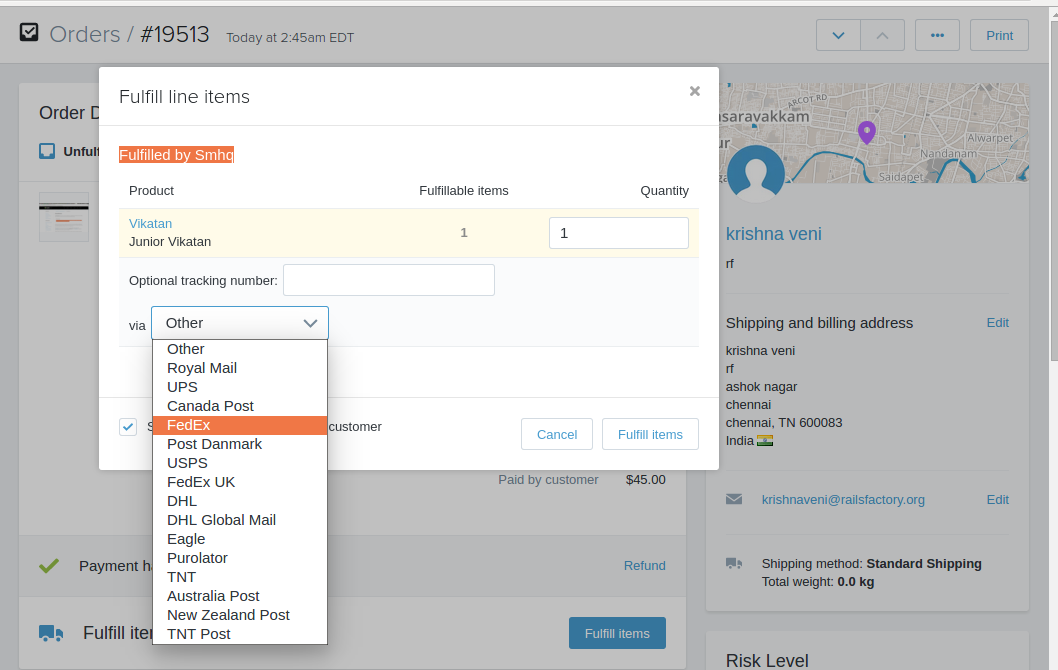
Task: Edit the customer email address
Action: tap(997, 499)
